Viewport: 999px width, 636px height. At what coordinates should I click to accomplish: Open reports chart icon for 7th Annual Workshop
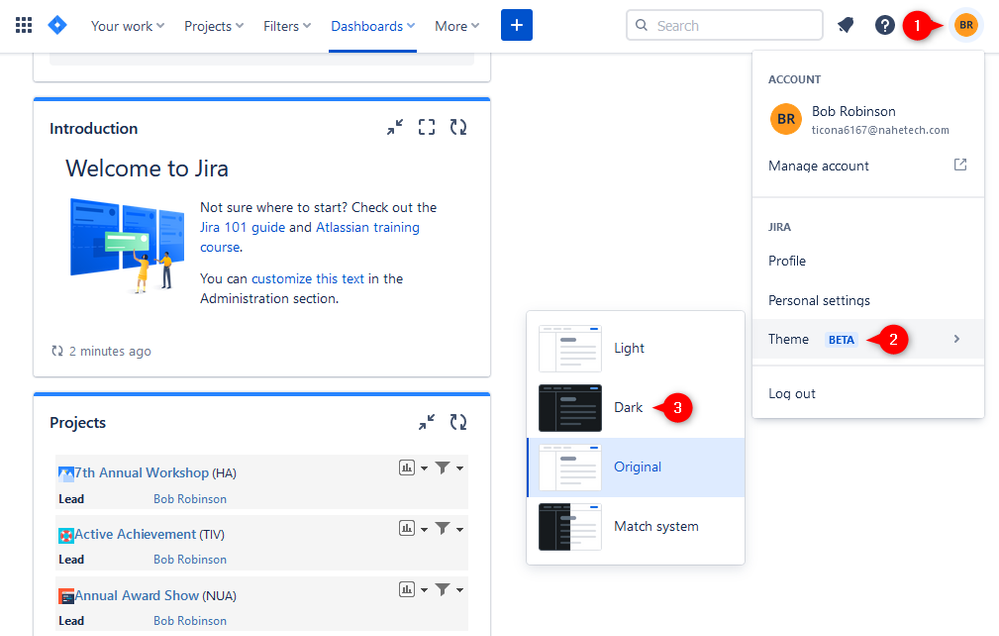407,468
